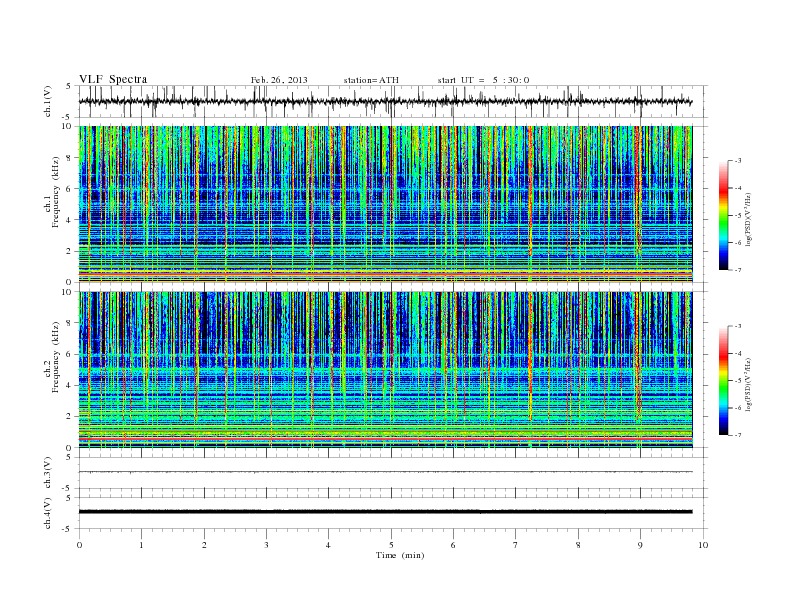Click the "2" tick on the time axis
The height and width of the screenshot is (612, 792).
[x=204, y=545]
